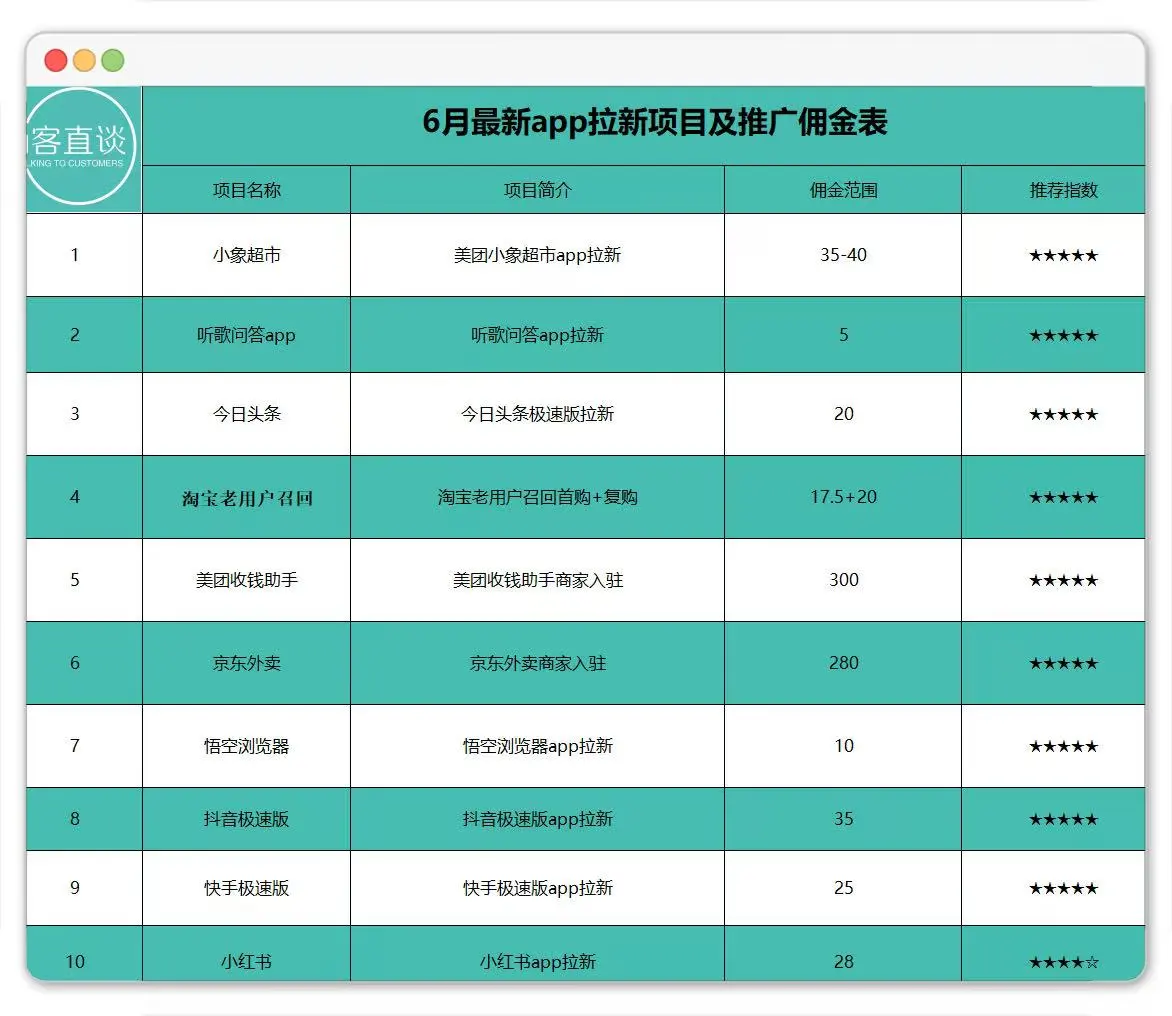Select the 抖音极速版 project name cell
1172x1016 pixels.
tap(247, 819)
